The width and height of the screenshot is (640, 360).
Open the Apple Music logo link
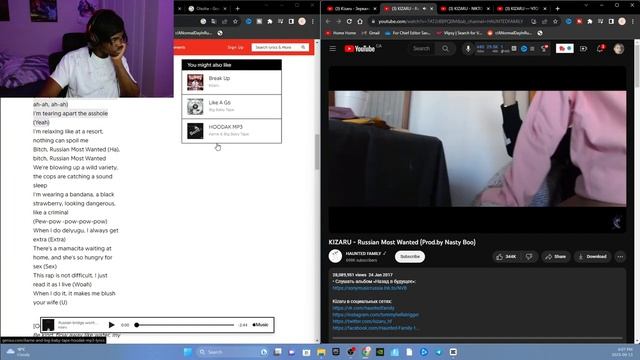click(260, 325)
